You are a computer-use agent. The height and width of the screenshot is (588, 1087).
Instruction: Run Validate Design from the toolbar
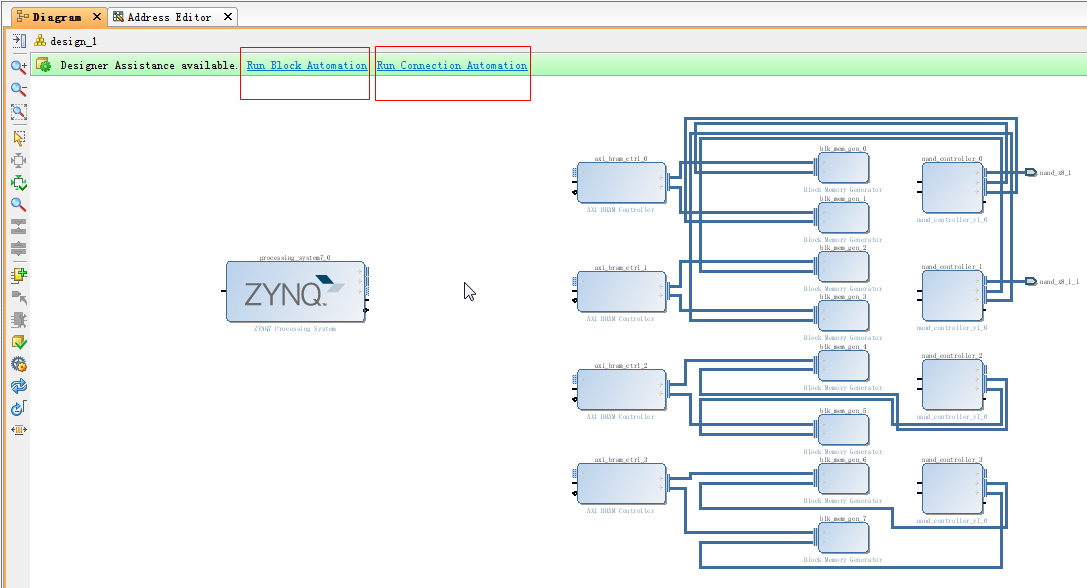point(18,342)
